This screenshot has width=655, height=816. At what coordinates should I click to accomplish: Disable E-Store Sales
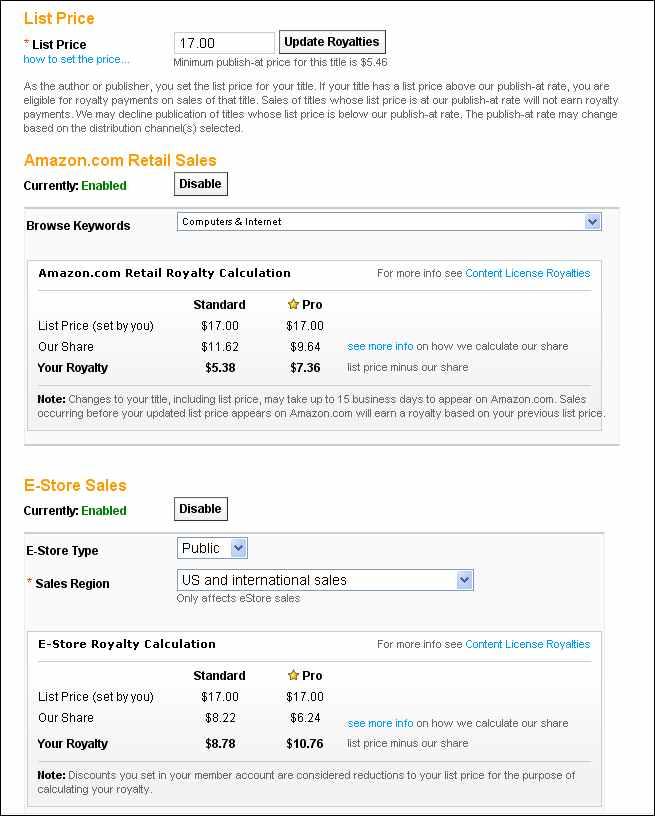[x=200, y=509]
